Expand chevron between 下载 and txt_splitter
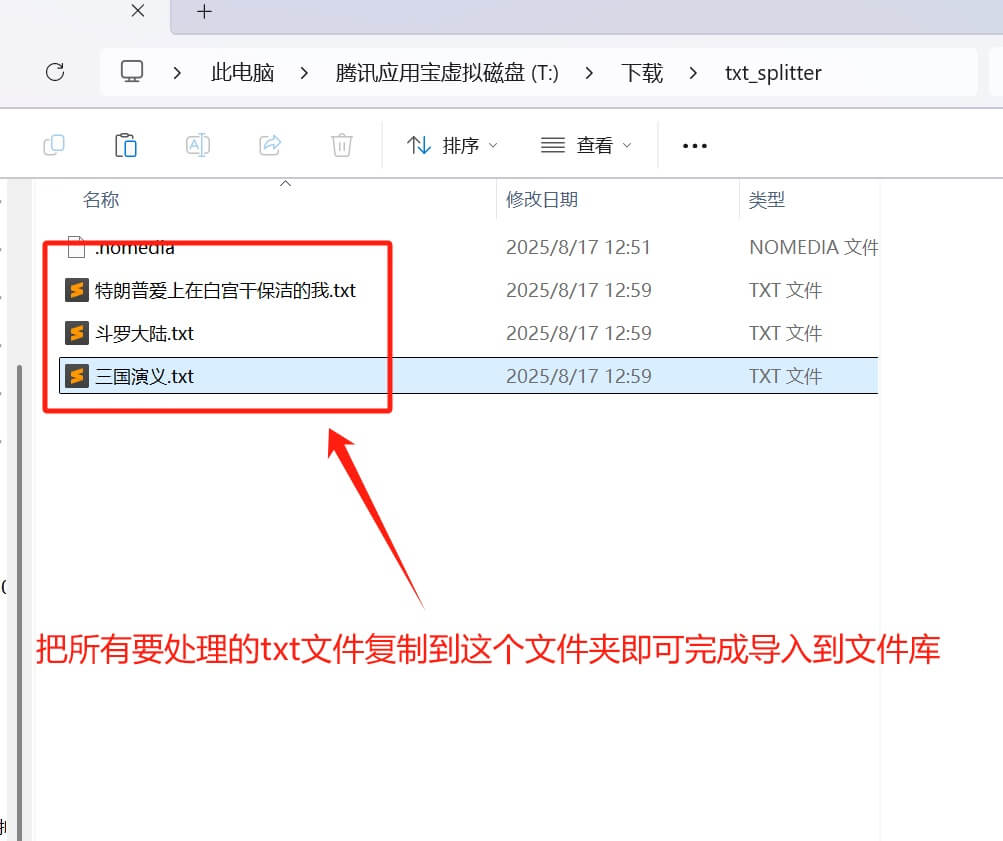This screenshot has width=1003, height=841. [x=694, y=73]
